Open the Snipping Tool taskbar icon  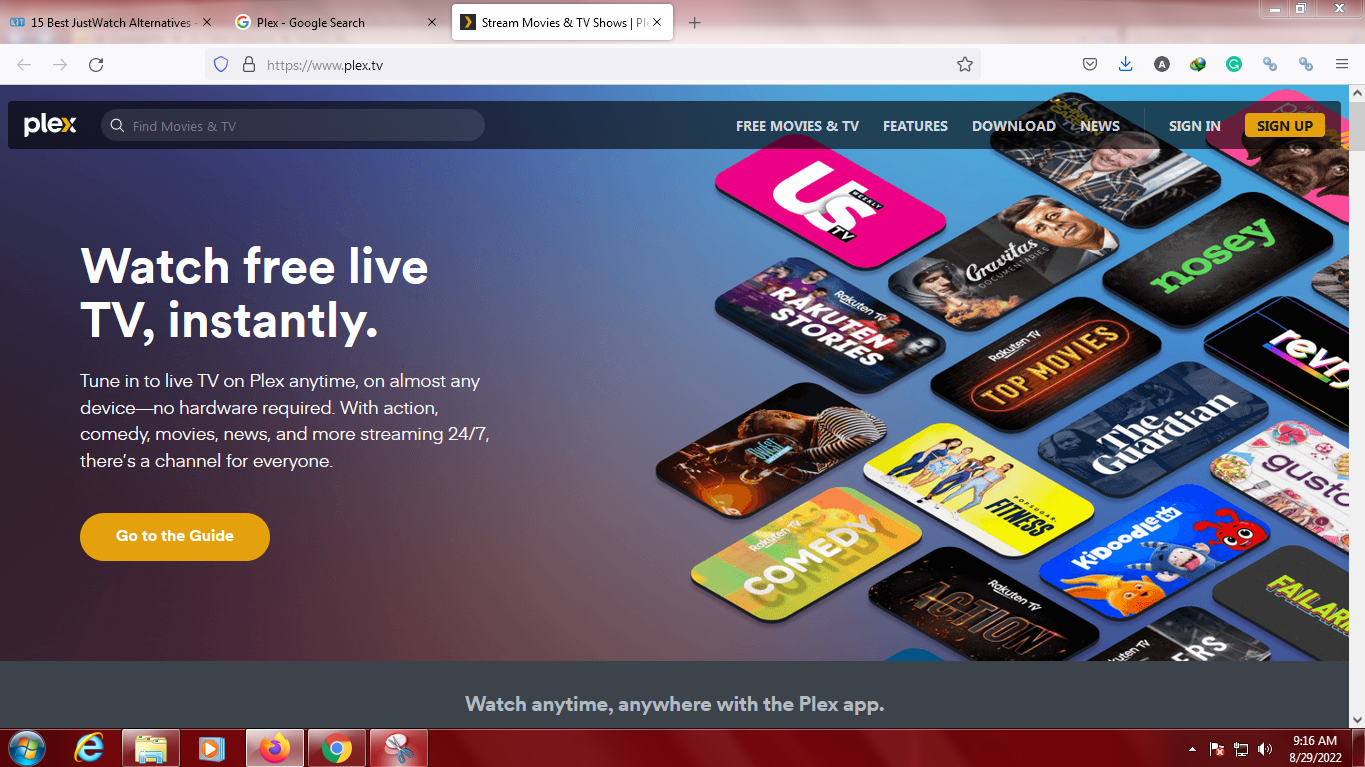(399, 748)
